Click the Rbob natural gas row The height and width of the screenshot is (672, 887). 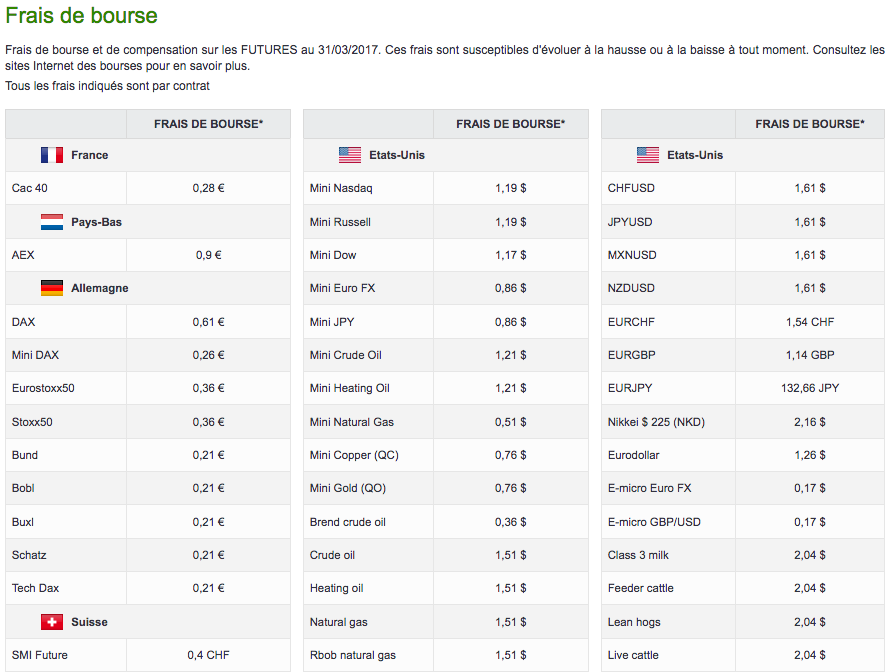[x=353, y=655]
